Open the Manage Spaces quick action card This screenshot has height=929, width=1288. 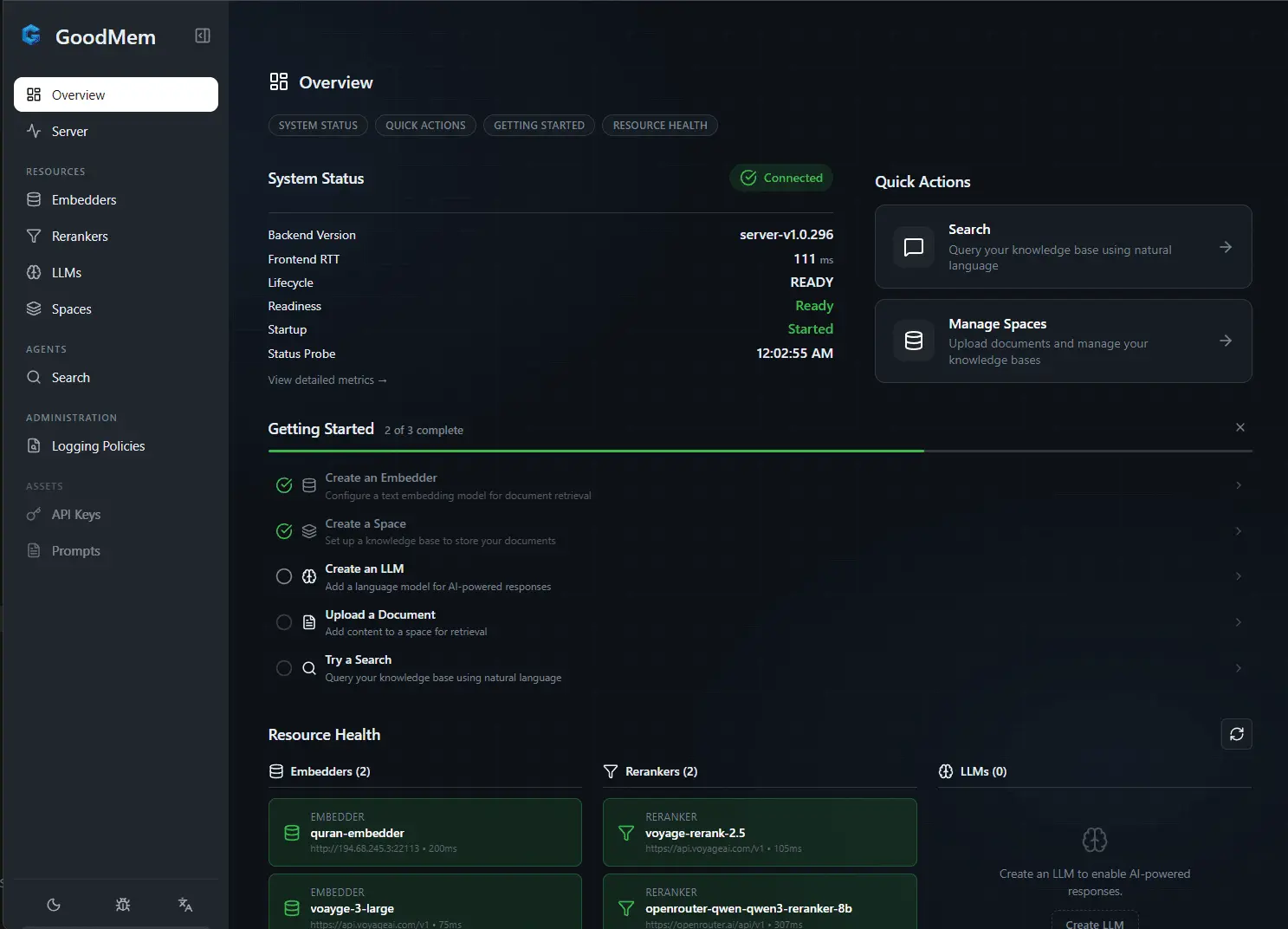pyautogui.click(x=1063, y=341)
